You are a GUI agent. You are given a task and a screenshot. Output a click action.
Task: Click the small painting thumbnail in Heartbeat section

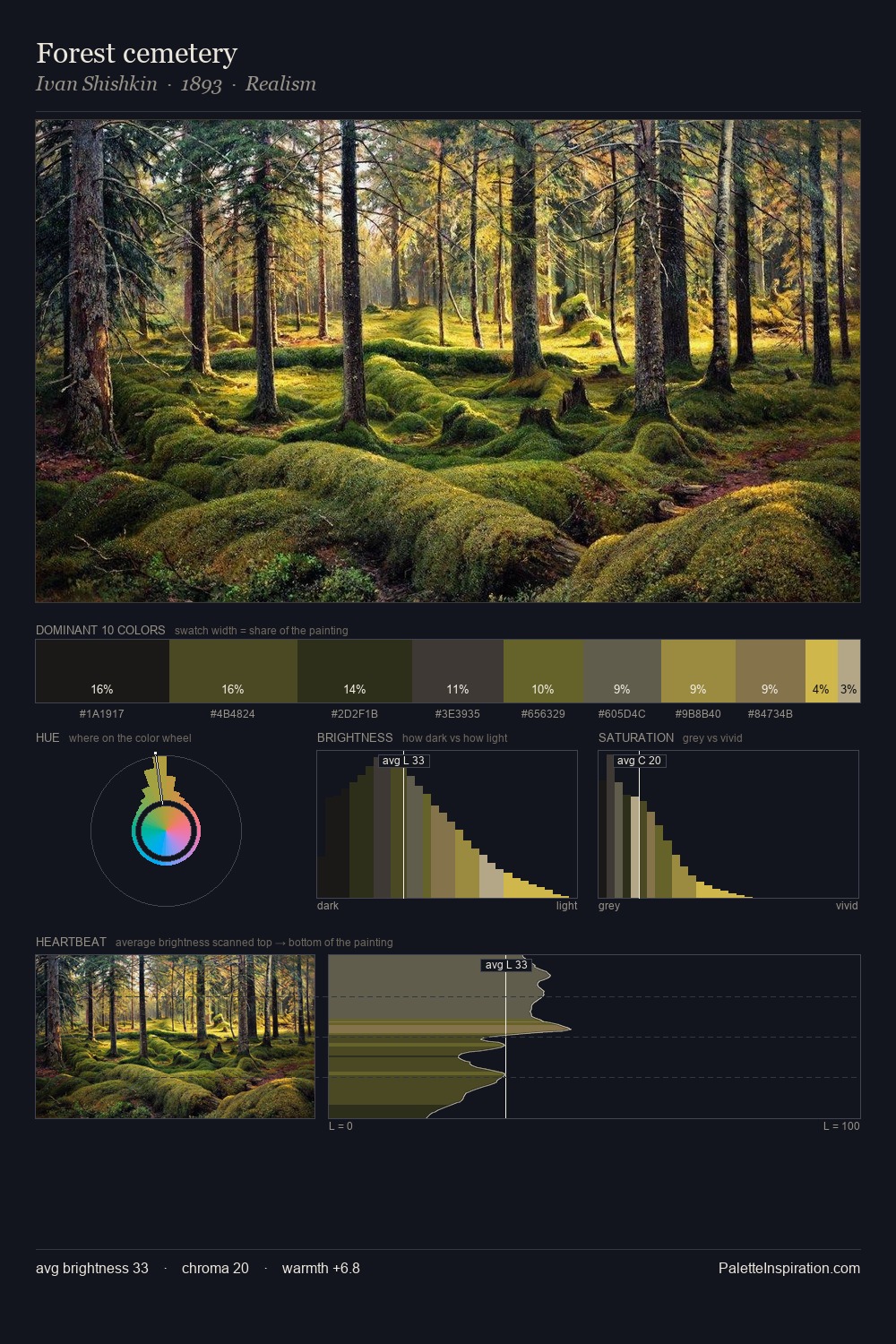click(x=175, y=1037)
